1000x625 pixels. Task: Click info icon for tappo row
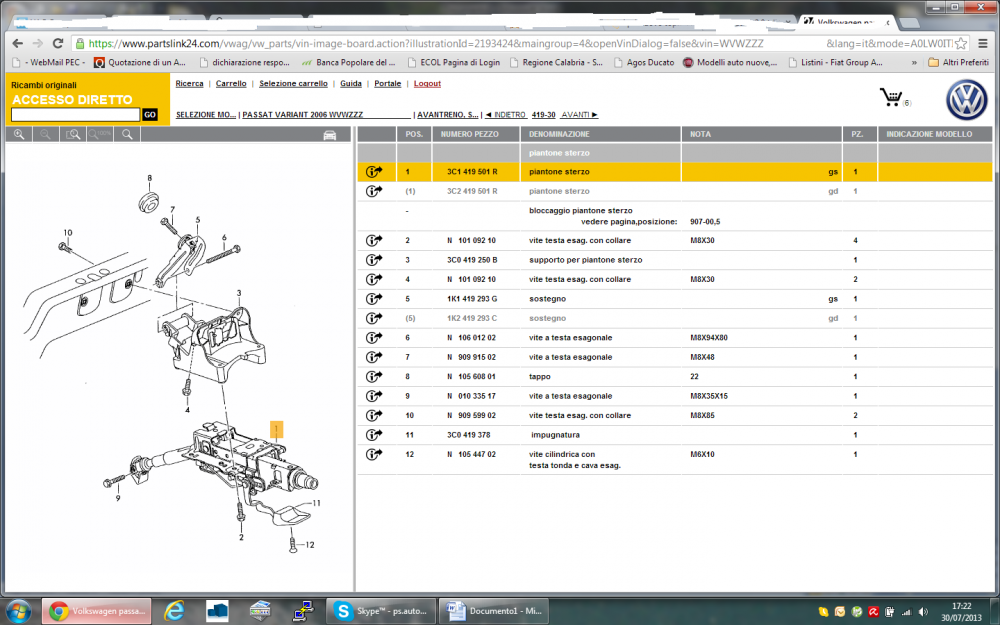375,377
